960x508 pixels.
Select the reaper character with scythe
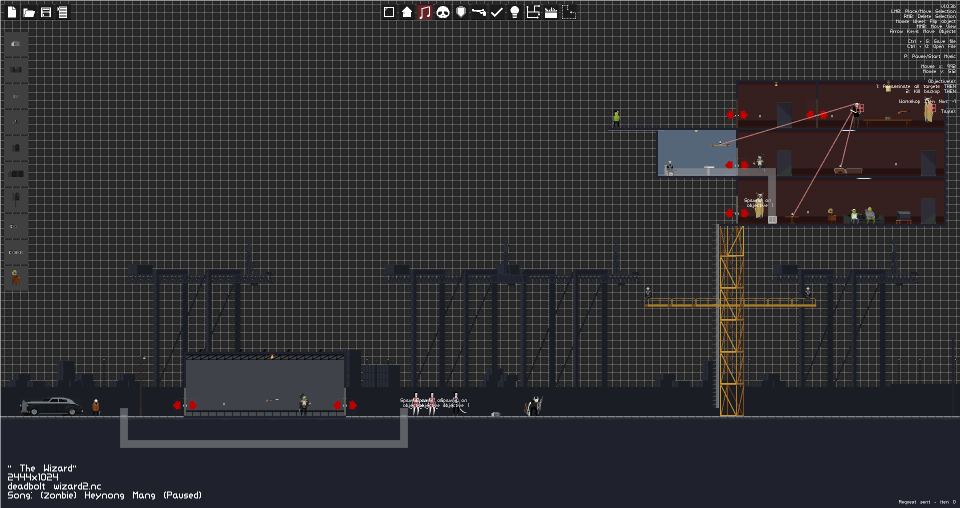tap(534, 406)
